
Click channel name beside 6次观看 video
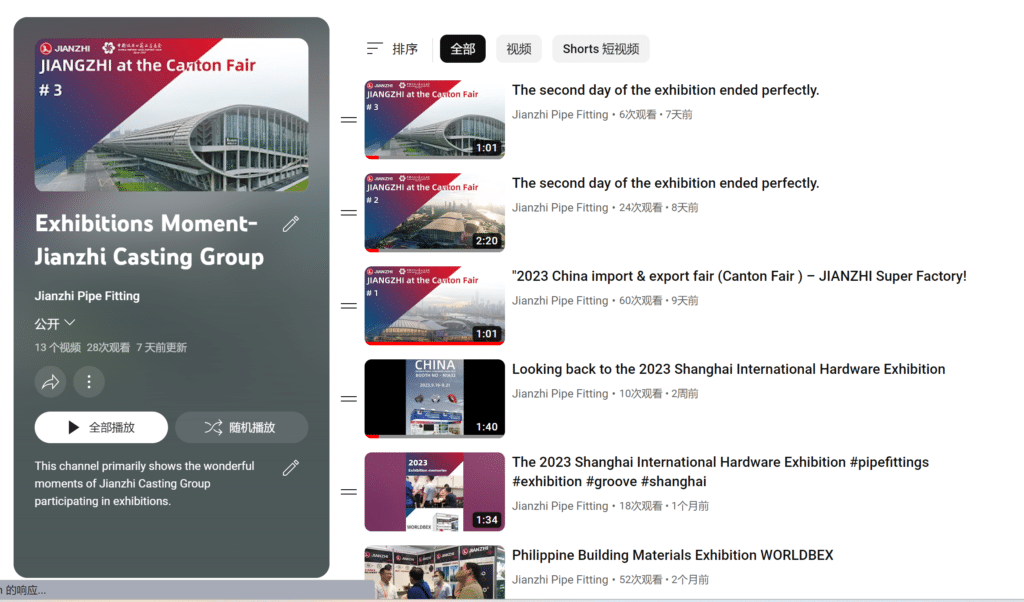point(560,114)
